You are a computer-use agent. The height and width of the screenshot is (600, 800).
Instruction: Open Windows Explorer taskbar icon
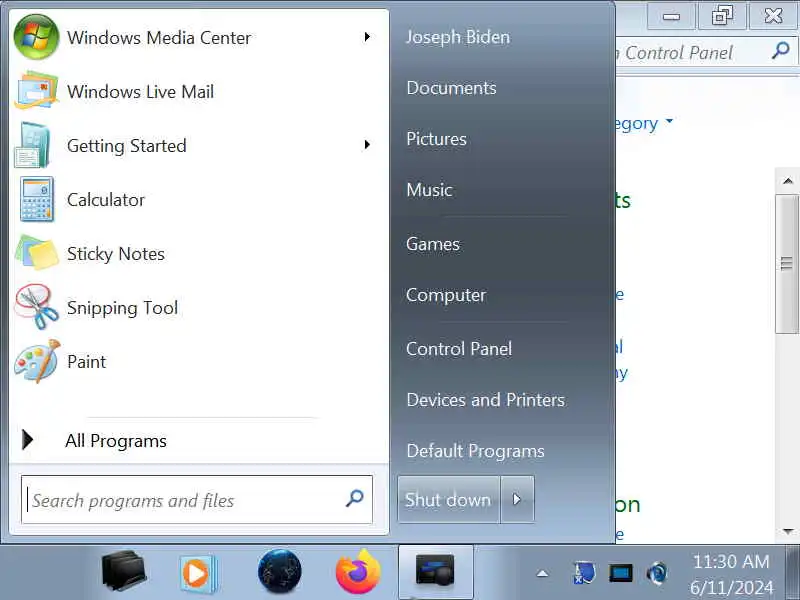(x=124, y=570)
